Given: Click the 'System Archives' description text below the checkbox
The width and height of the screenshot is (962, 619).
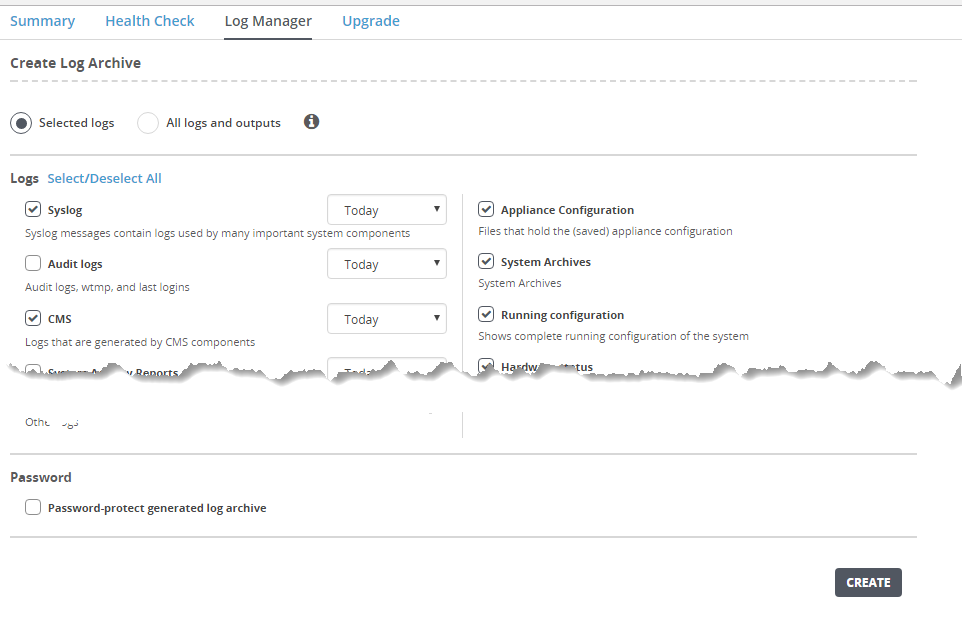Looking at the screenshot, I should point(520,283).
